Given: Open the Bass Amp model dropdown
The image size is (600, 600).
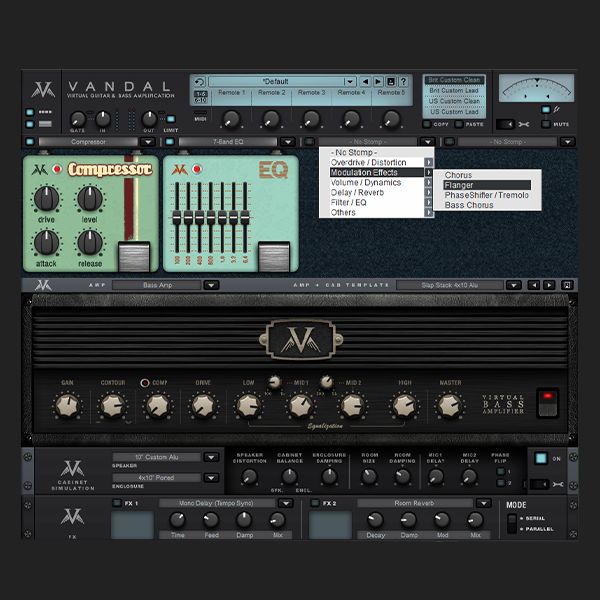Looking at the screenshot, I should coord(210,285).
